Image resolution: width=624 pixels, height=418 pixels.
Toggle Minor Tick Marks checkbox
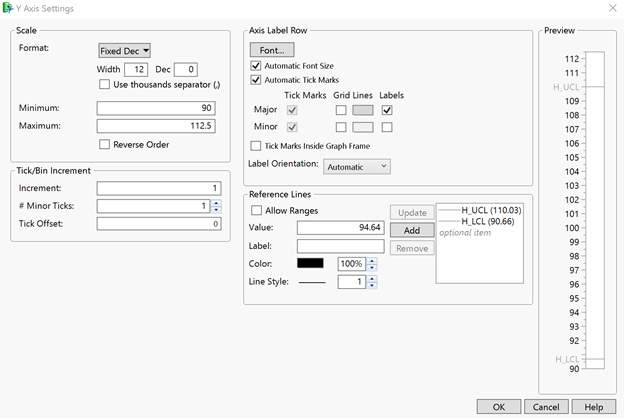coord(292,127)
